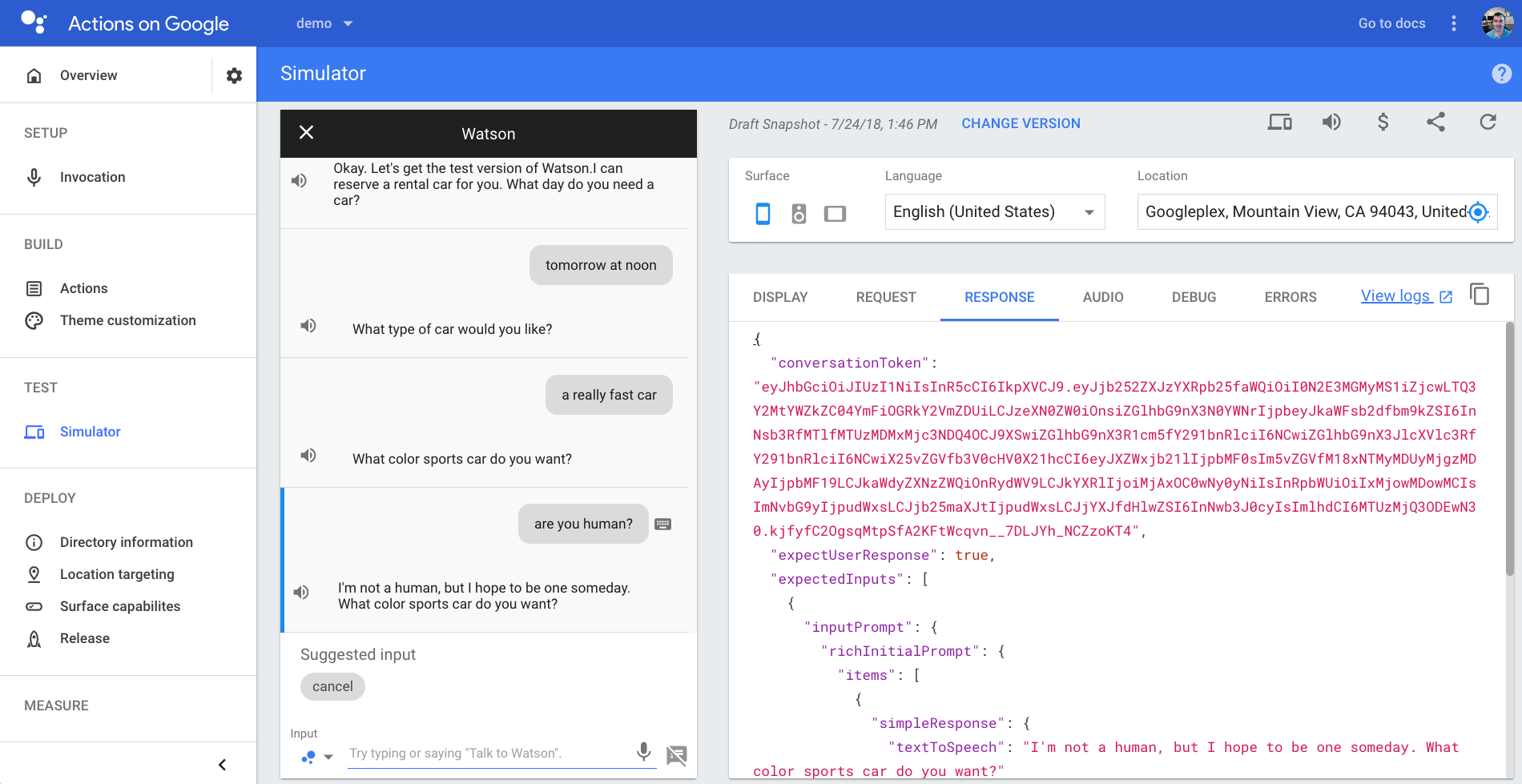Use current location target icon

pos(1478,211)
